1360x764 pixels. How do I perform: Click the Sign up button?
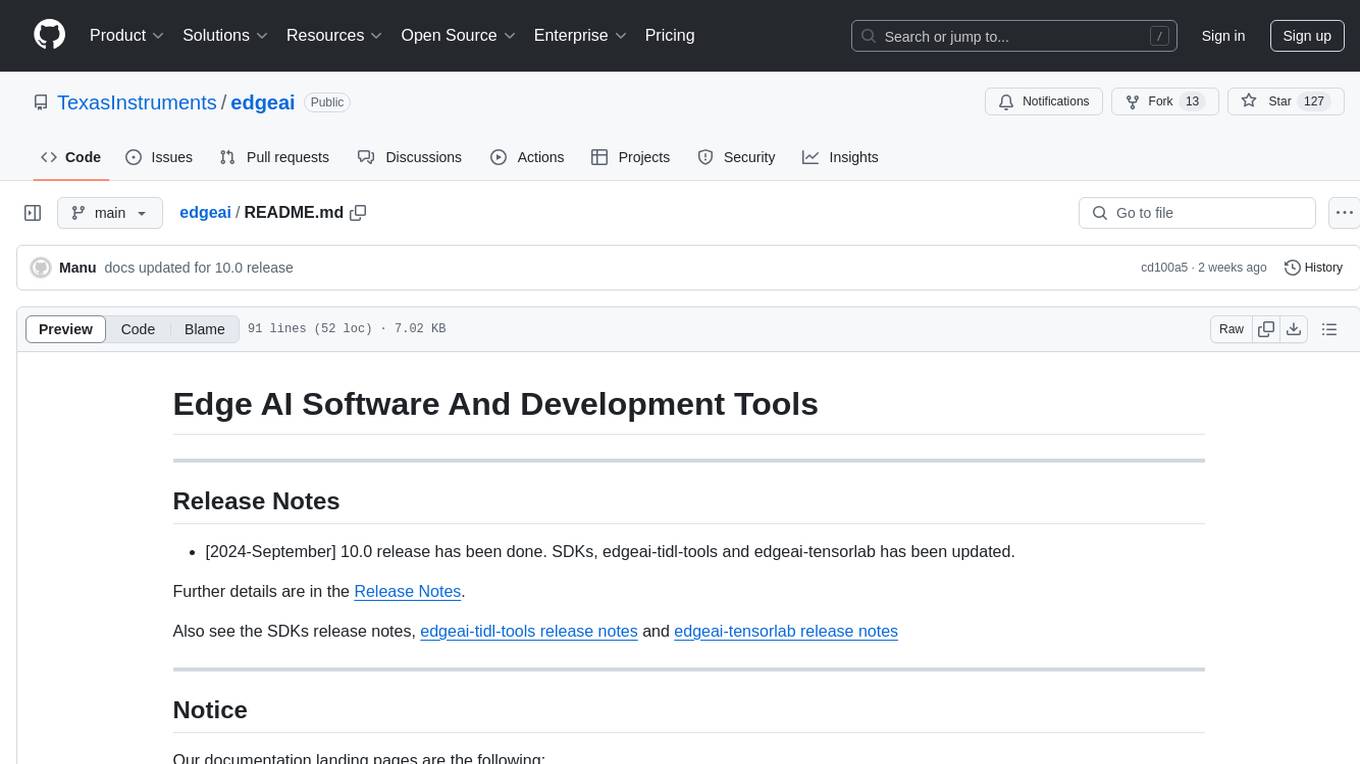1307,36
